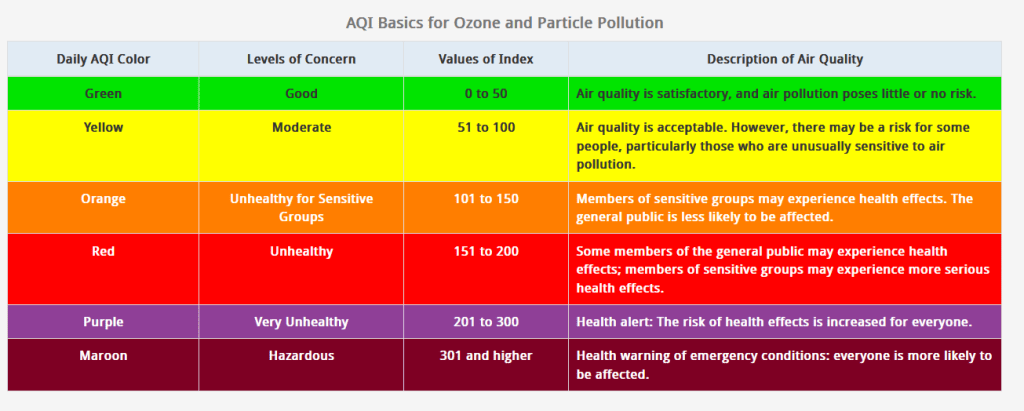
Task: Pick the Red color cell
Action: coord(103,251)
